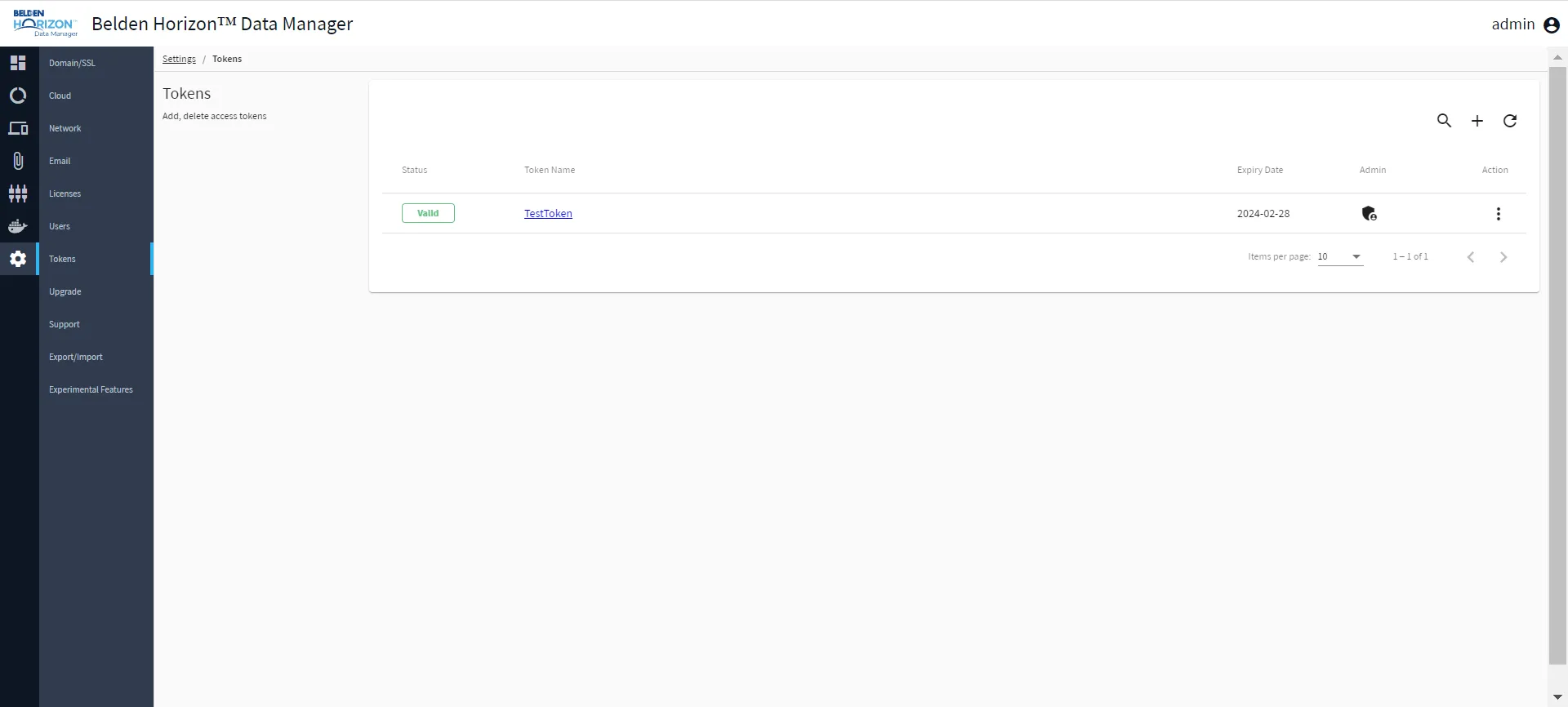Click the Belden Horizon Data Manager title
This screenshot has width=1568, height=707.
tap(222, 24)
